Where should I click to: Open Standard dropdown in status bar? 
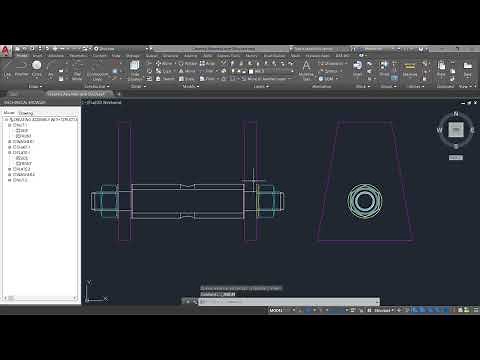click(x=383, y=310)
